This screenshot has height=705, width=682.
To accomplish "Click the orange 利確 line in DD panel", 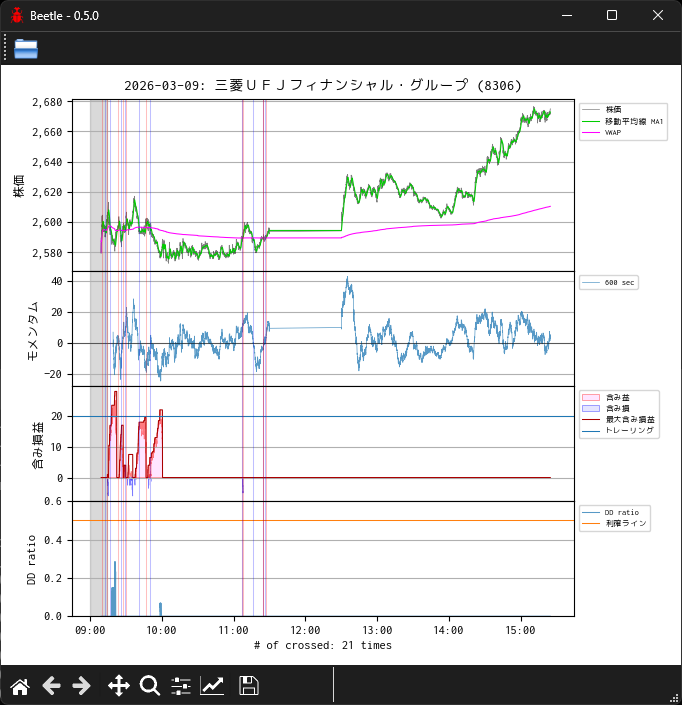I will pyautogui.click(x=324, y=521).
